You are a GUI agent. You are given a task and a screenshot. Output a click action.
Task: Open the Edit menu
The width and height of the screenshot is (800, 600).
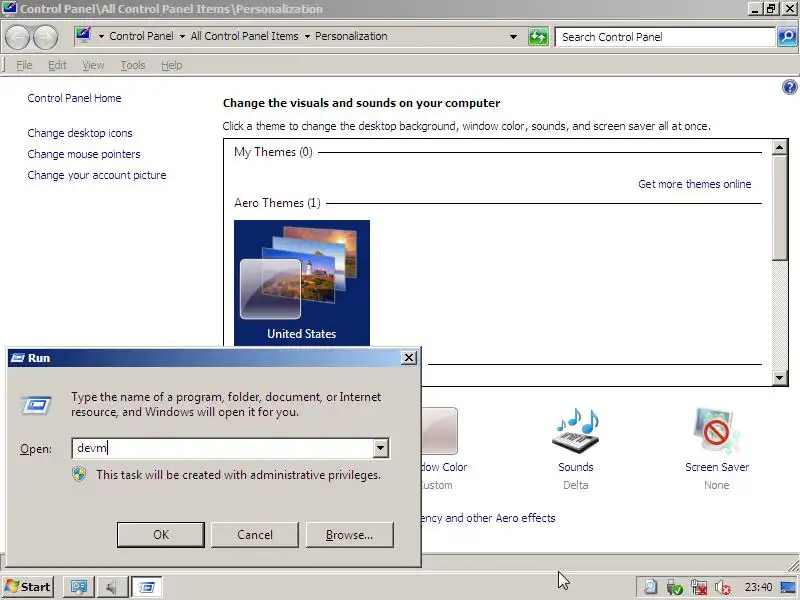57,65
